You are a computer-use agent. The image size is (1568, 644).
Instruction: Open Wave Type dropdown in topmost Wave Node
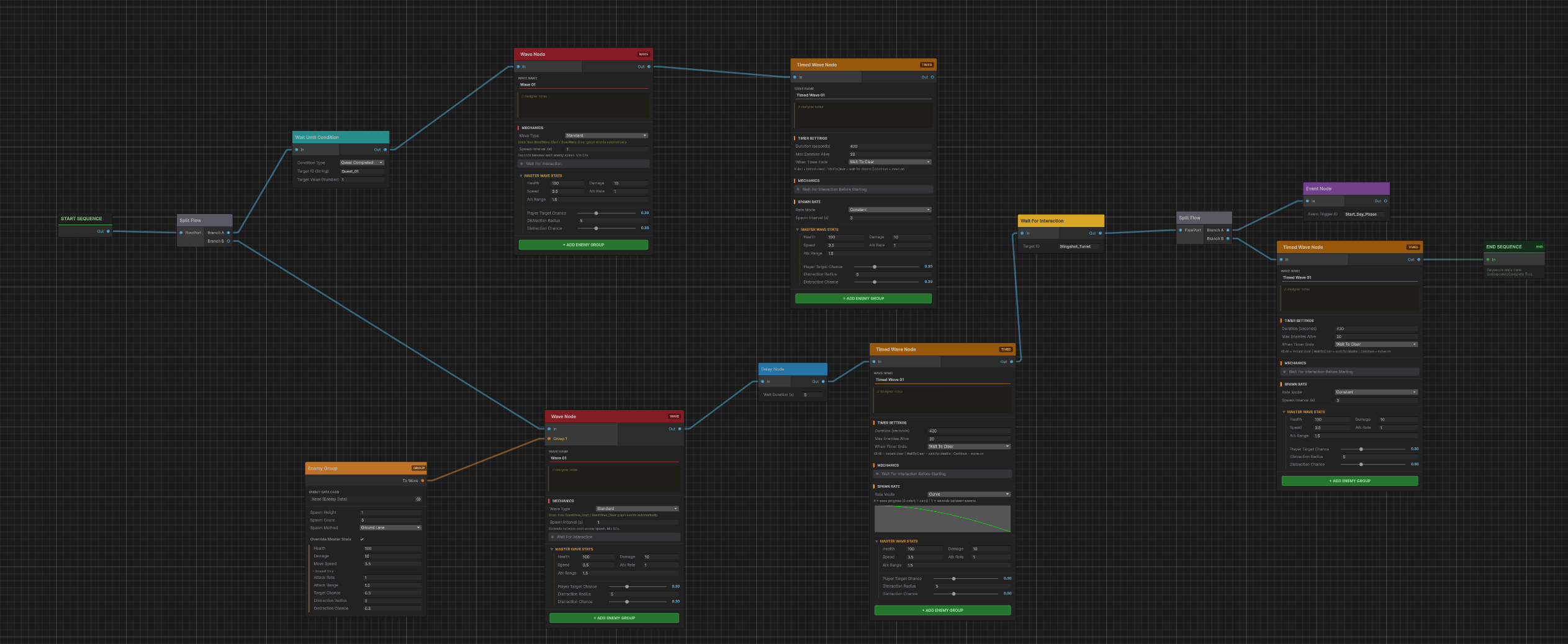pos(606,135)
